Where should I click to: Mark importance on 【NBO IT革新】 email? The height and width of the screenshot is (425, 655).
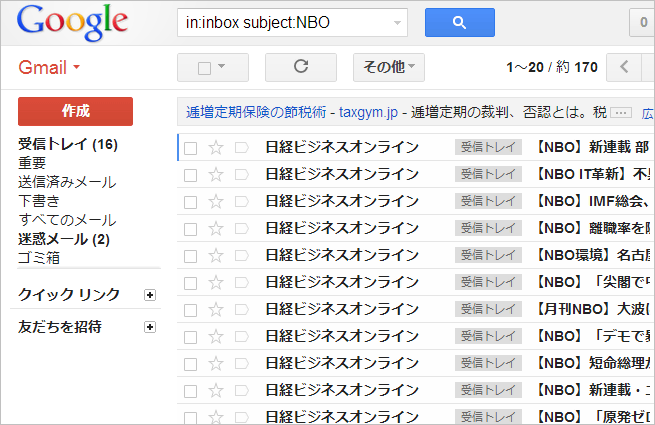point(241,175)
